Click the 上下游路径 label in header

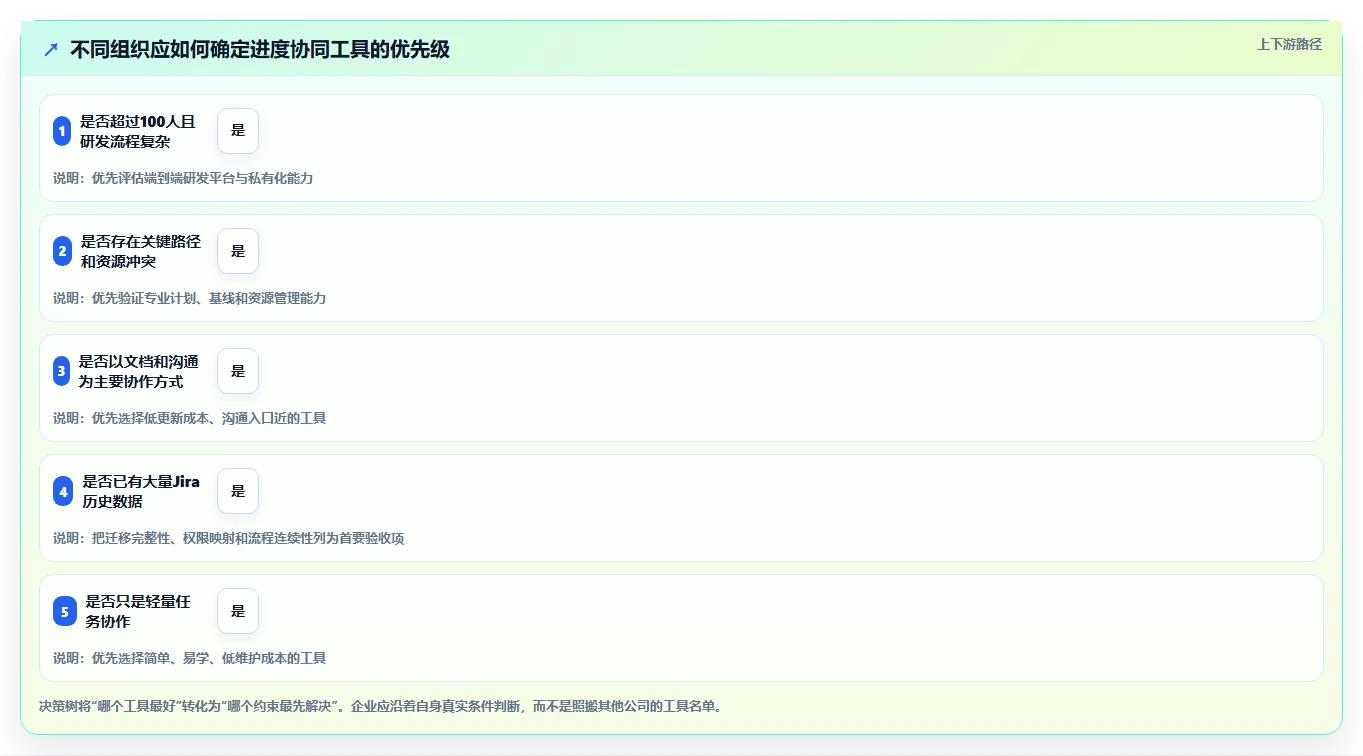[1289, 44]
